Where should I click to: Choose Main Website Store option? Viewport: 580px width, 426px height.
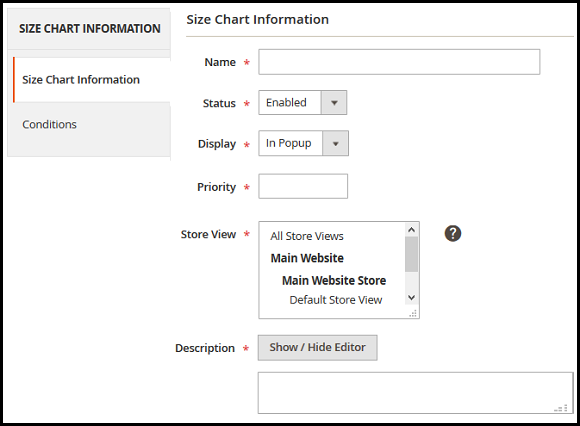pos(334,280)
